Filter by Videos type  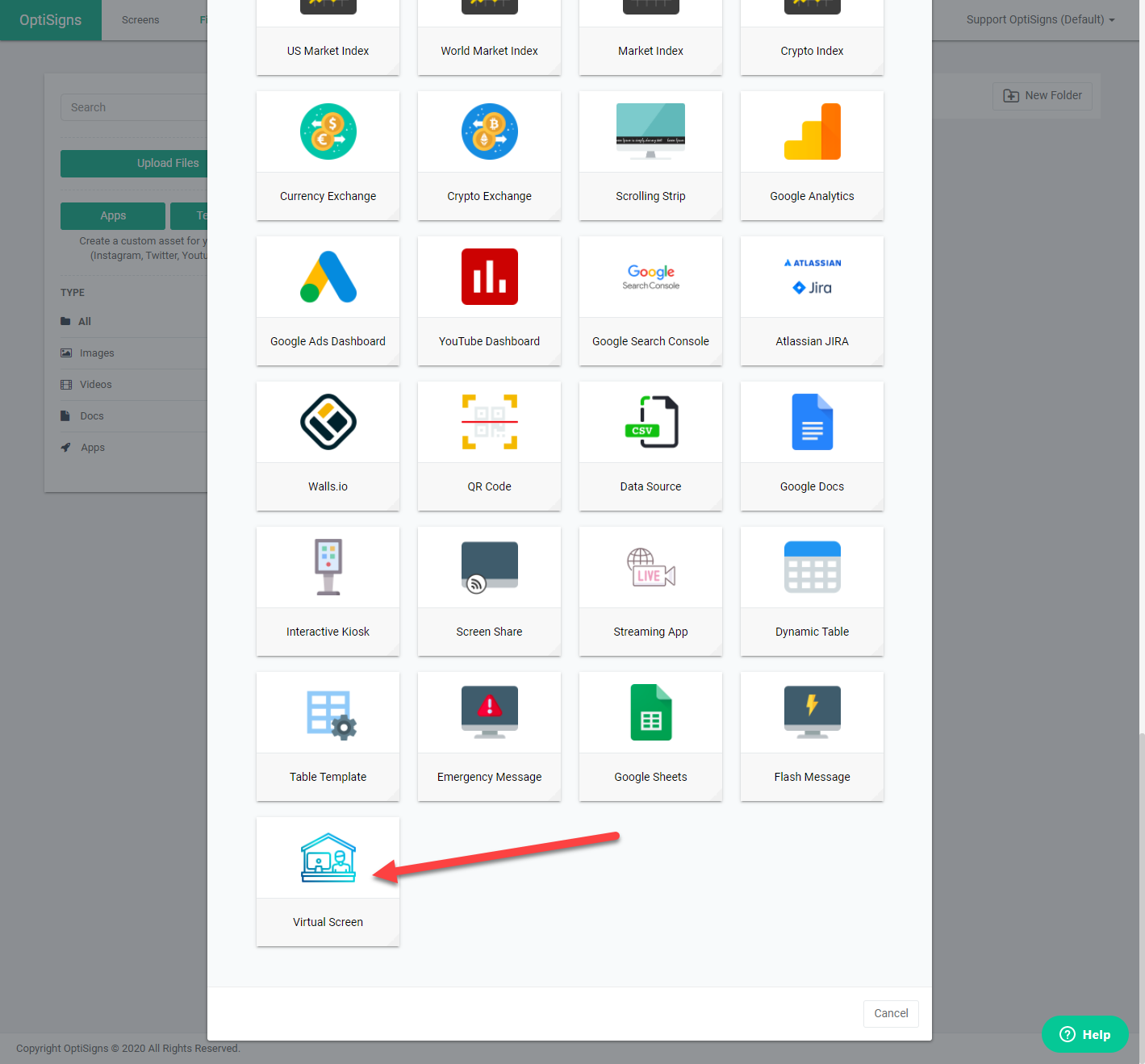pos(95,385)
